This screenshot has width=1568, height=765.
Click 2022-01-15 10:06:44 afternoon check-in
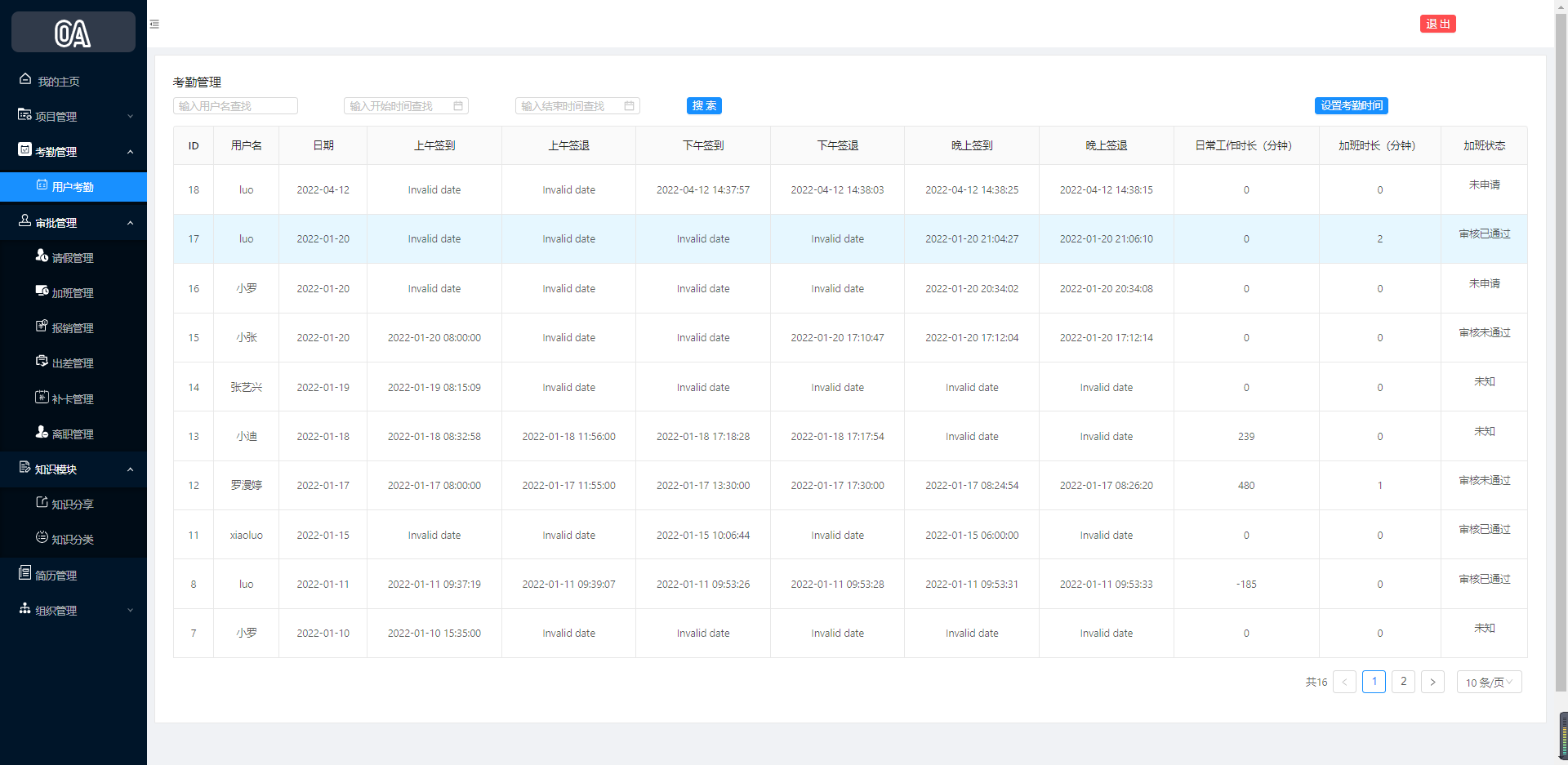[x=703, y=535]
